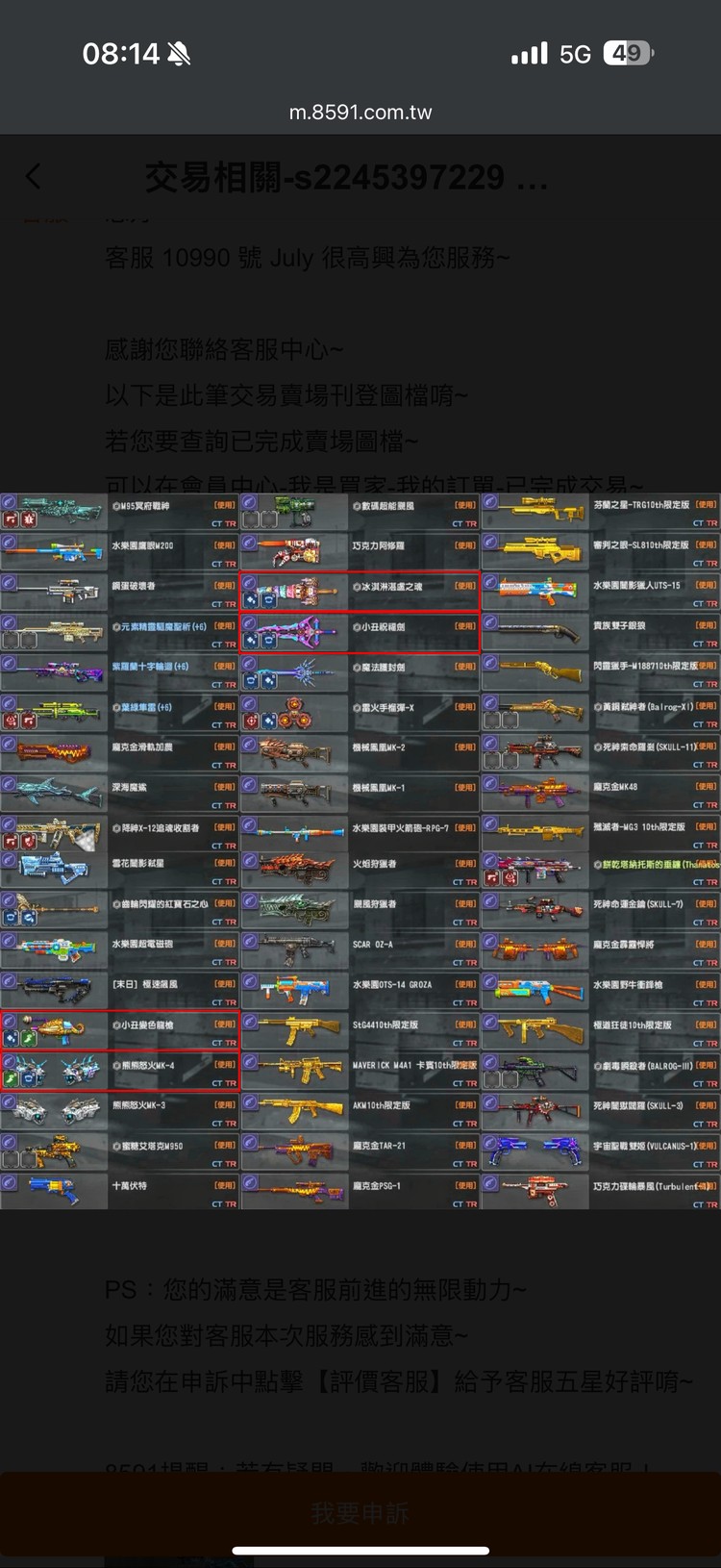Screen dimensions: 721x1568
Task: Tap the 水樂園野牛衝鋒槍 item name
Action: point(628,985)
